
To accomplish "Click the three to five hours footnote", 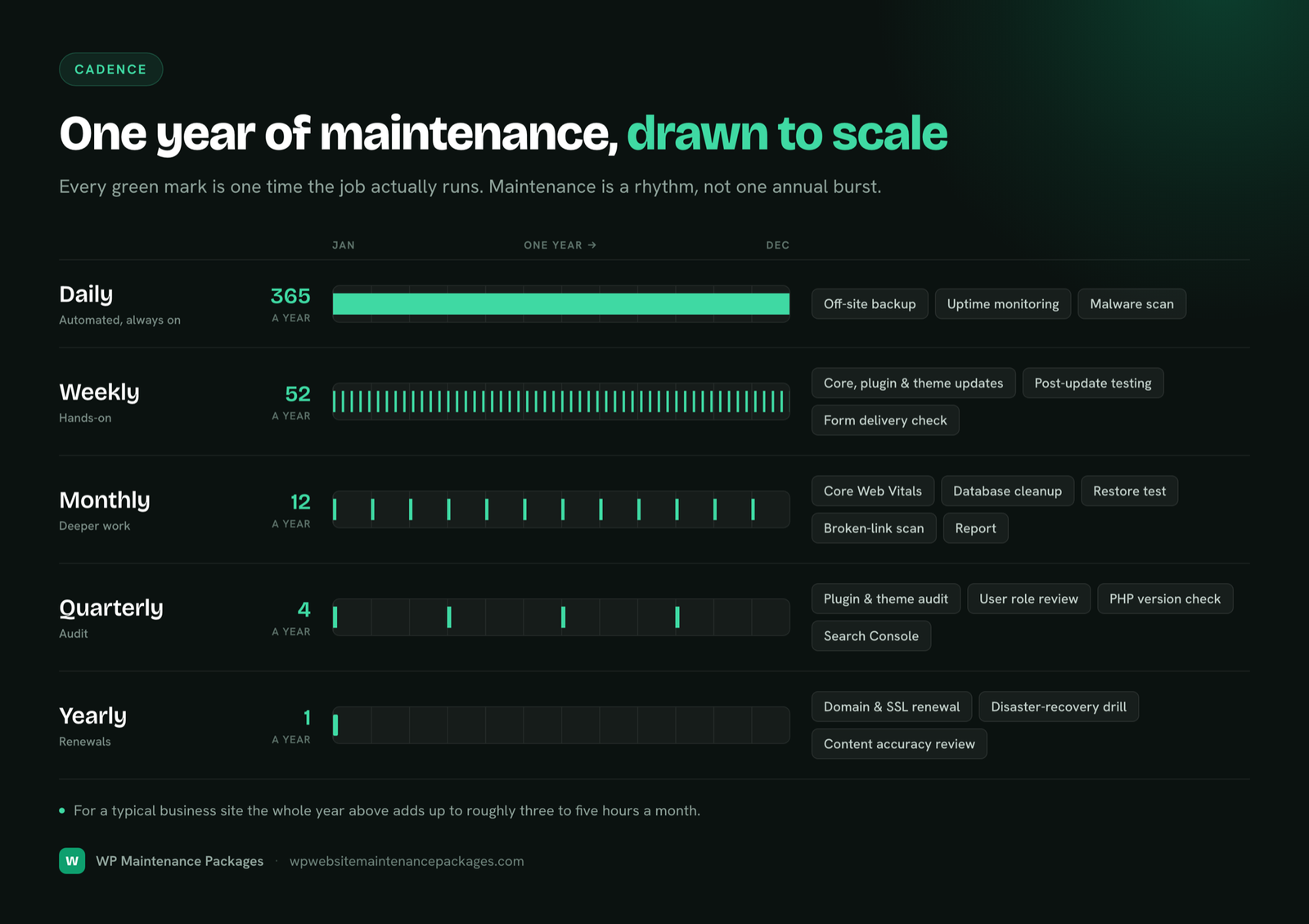I will coord(387,811).
